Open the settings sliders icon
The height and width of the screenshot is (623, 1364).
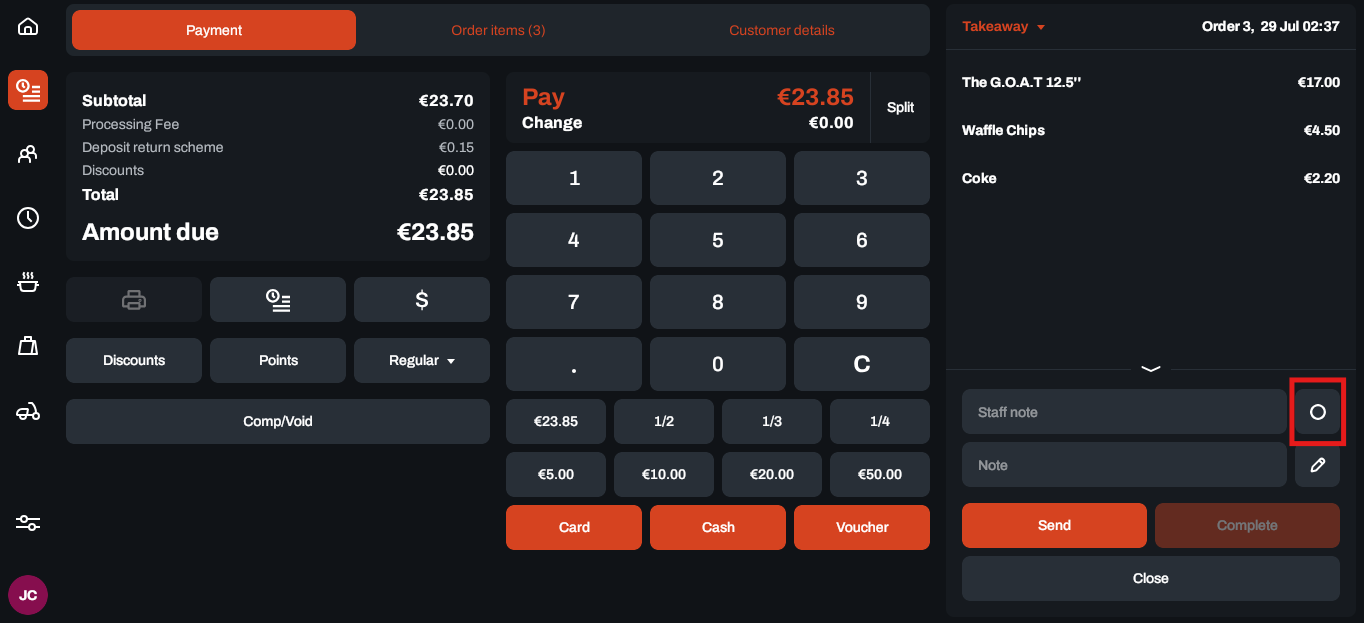pyautogui.click(x=28, y=523)
